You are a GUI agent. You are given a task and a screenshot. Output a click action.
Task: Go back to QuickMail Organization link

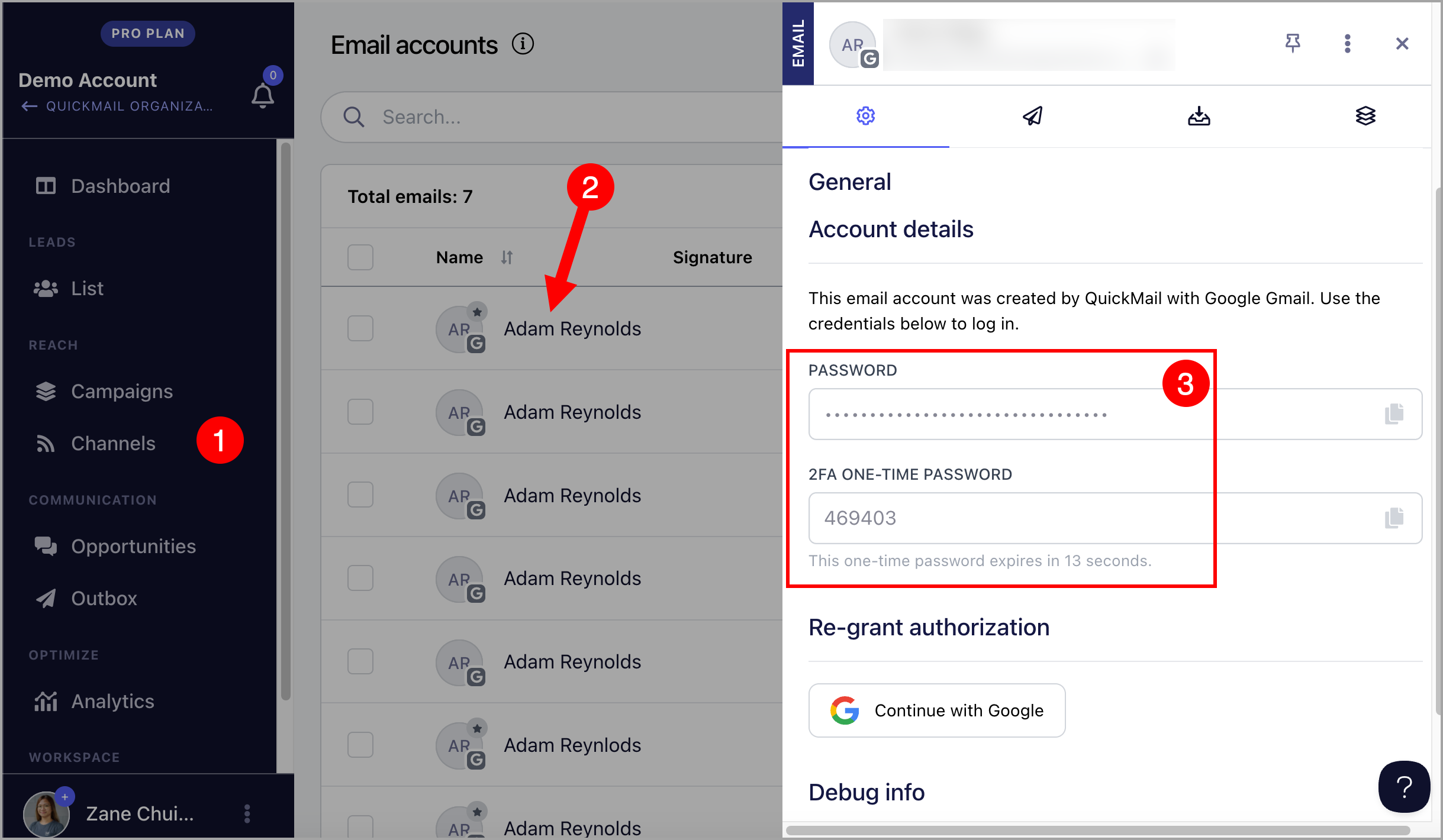[x=117, y=106]
